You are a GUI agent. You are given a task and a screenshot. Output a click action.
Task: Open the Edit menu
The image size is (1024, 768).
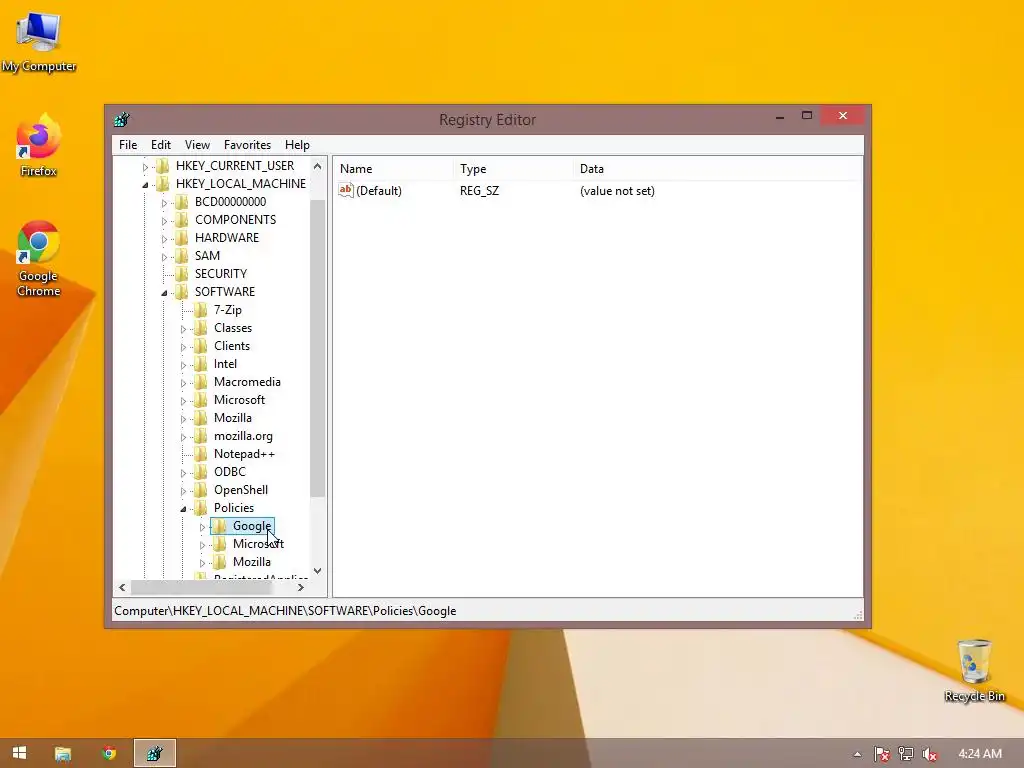click(x=161, y=145)
